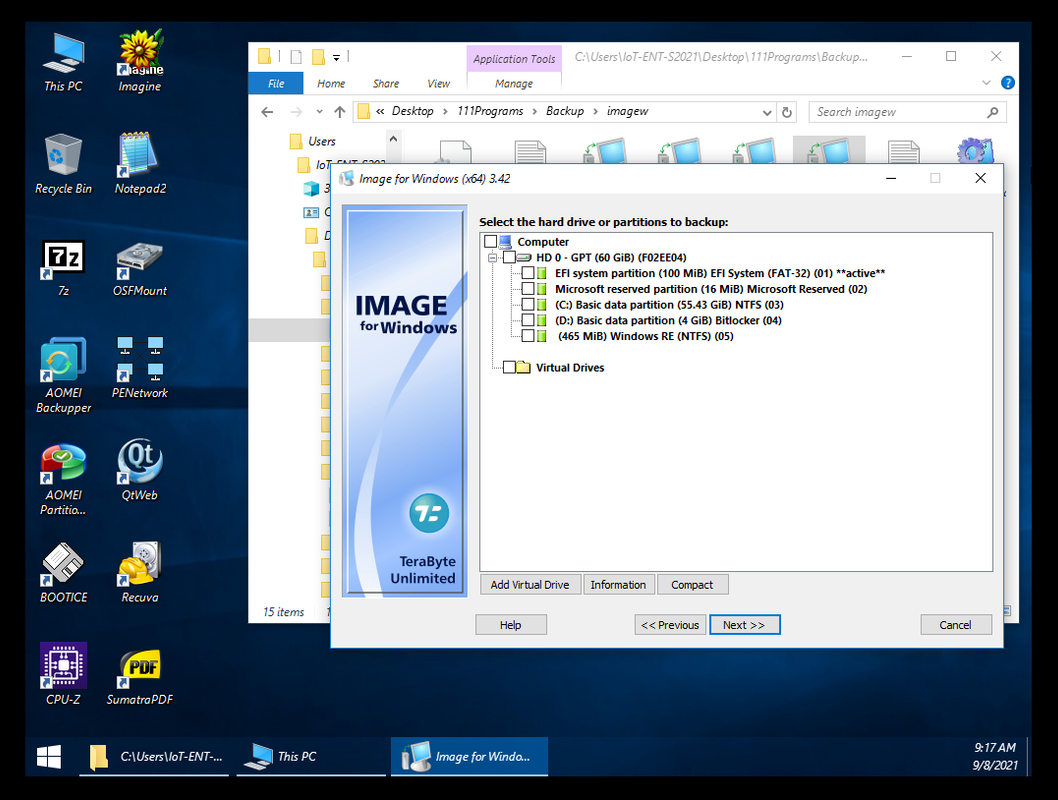Click the Help button
Screen dimensions: 1058x800
tap(510, 625)
